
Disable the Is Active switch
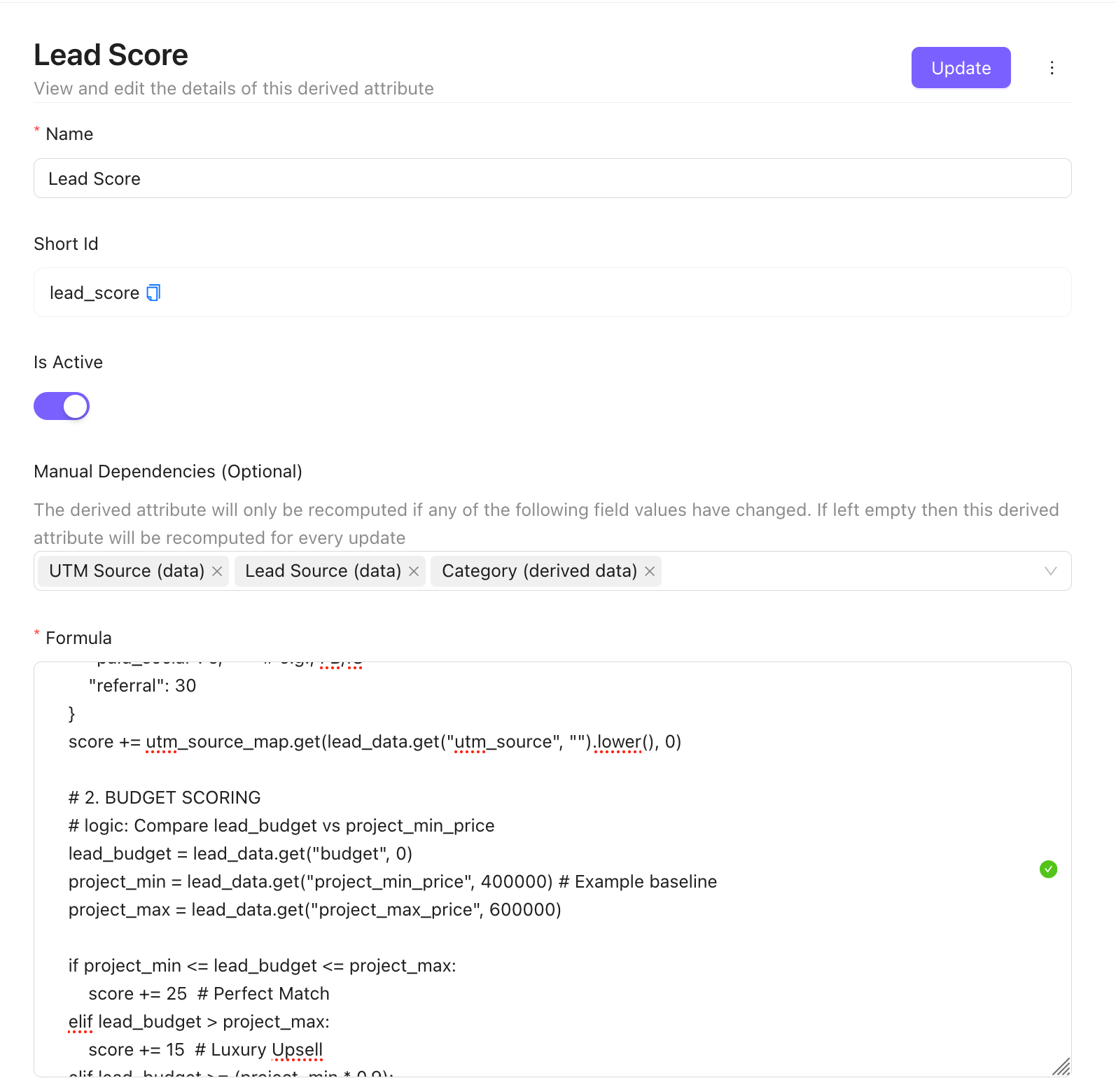62,406
